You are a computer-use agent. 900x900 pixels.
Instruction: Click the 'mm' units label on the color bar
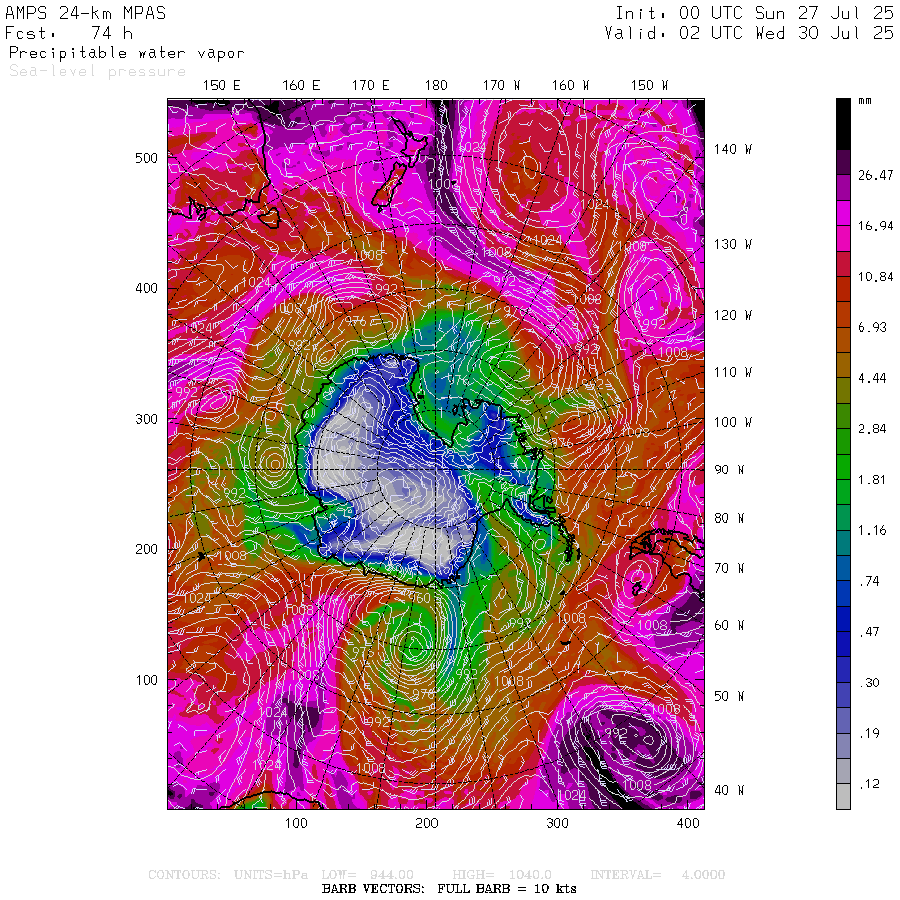click(x=865, y=101)
